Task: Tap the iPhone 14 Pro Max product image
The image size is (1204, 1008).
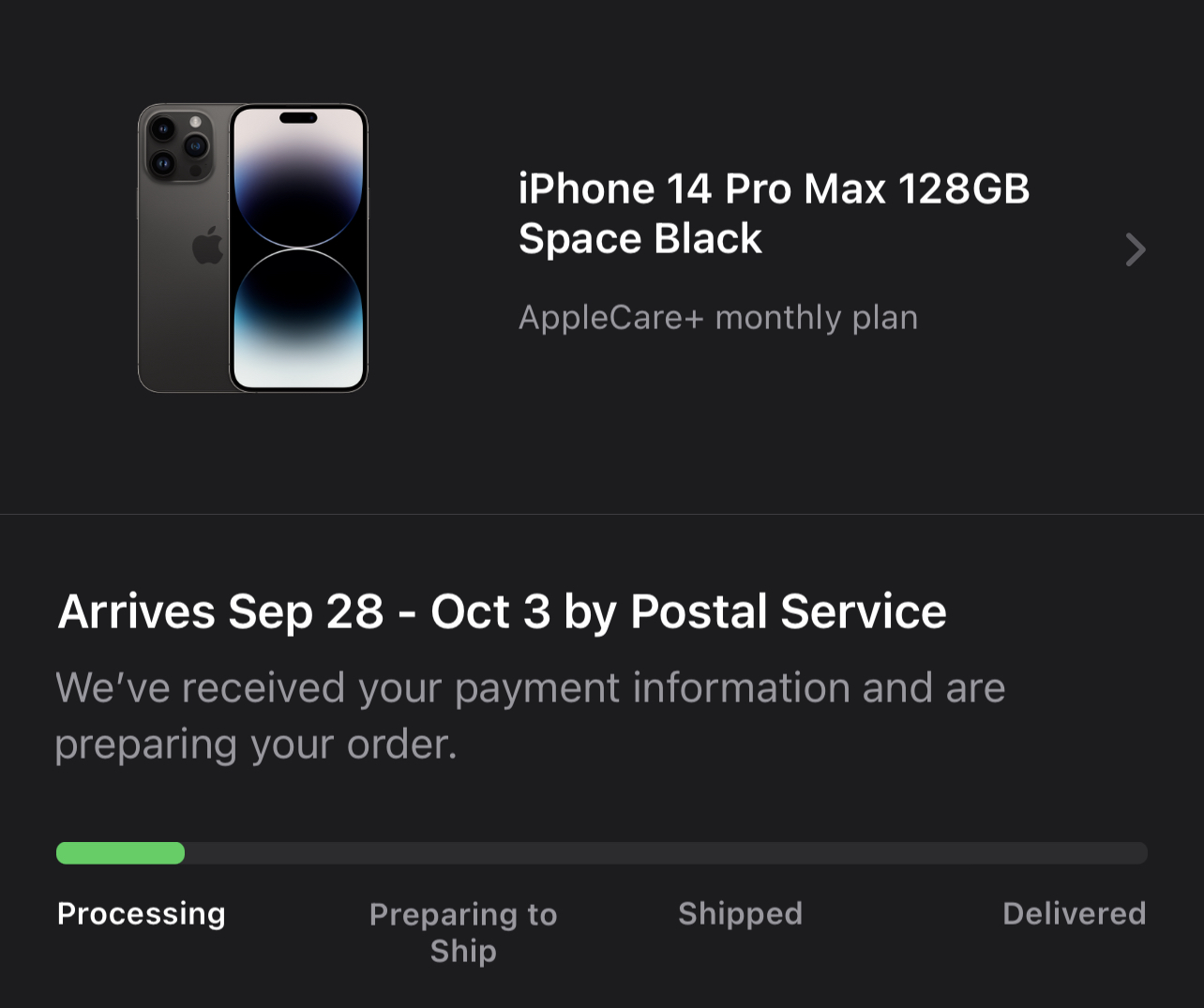Action: tap(253, 248)
